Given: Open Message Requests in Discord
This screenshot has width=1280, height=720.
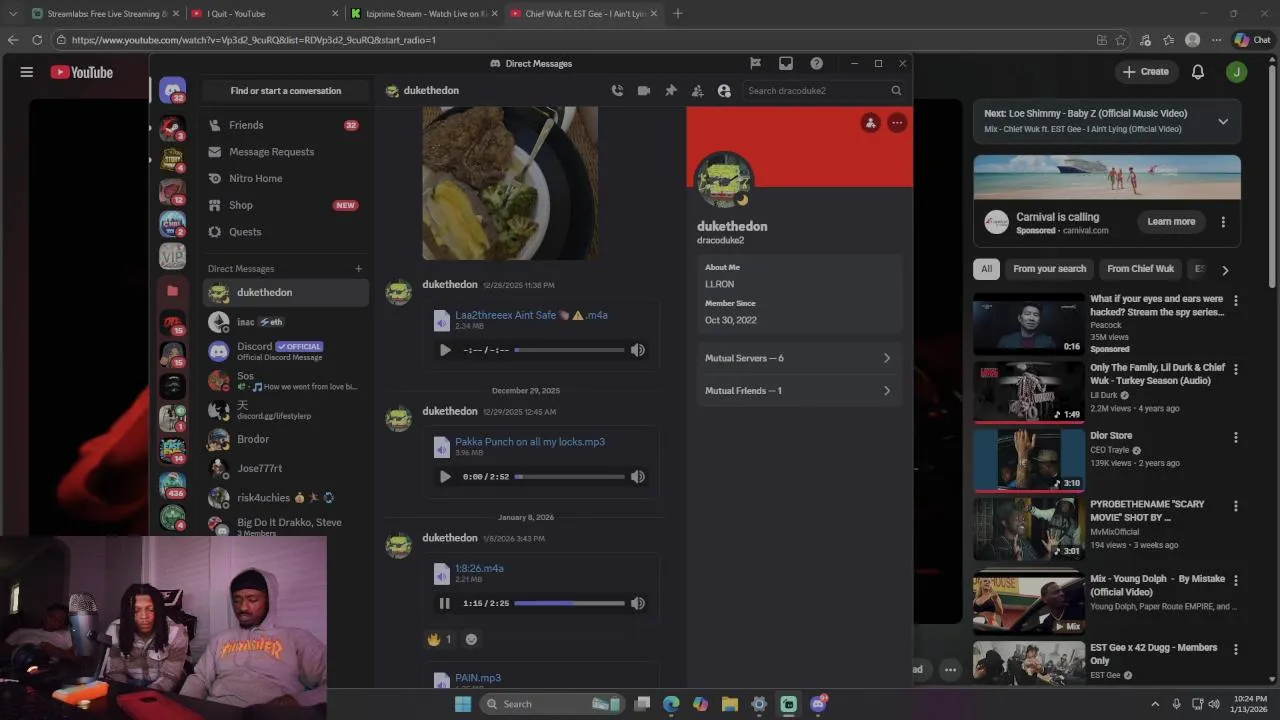Looking at the screenshot, I should pos(285,152).
